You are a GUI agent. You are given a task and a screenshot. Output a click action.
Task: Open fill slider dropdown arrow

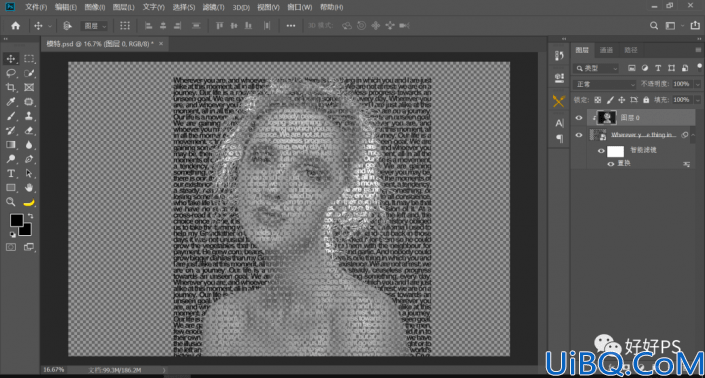[698, 100]
